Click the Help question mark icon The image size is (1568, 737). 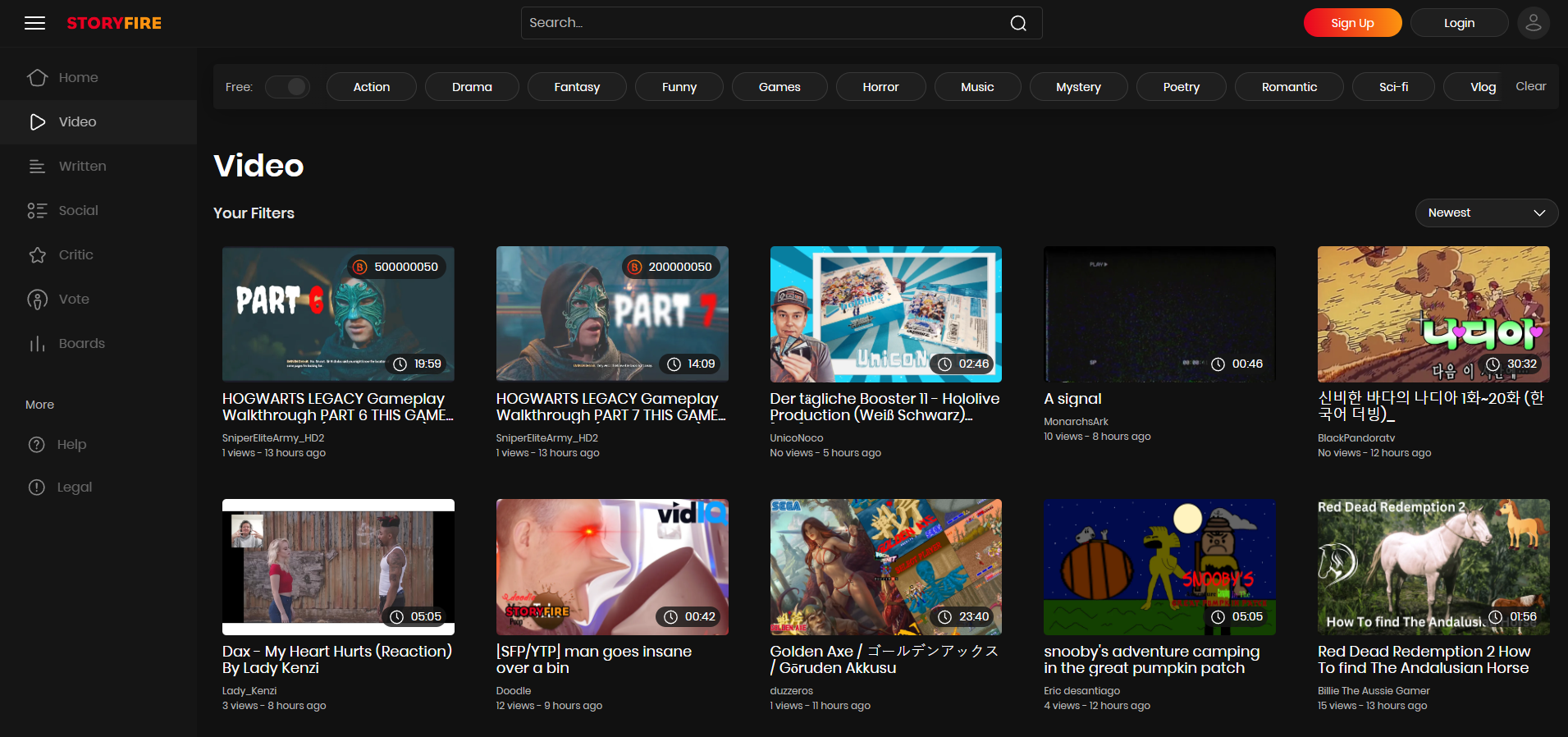click(x=37, y=445)
